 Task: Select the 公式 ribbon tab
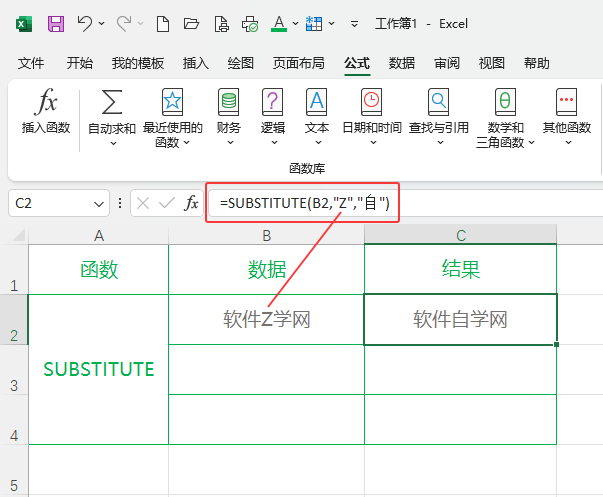click(x=357, y=63)
